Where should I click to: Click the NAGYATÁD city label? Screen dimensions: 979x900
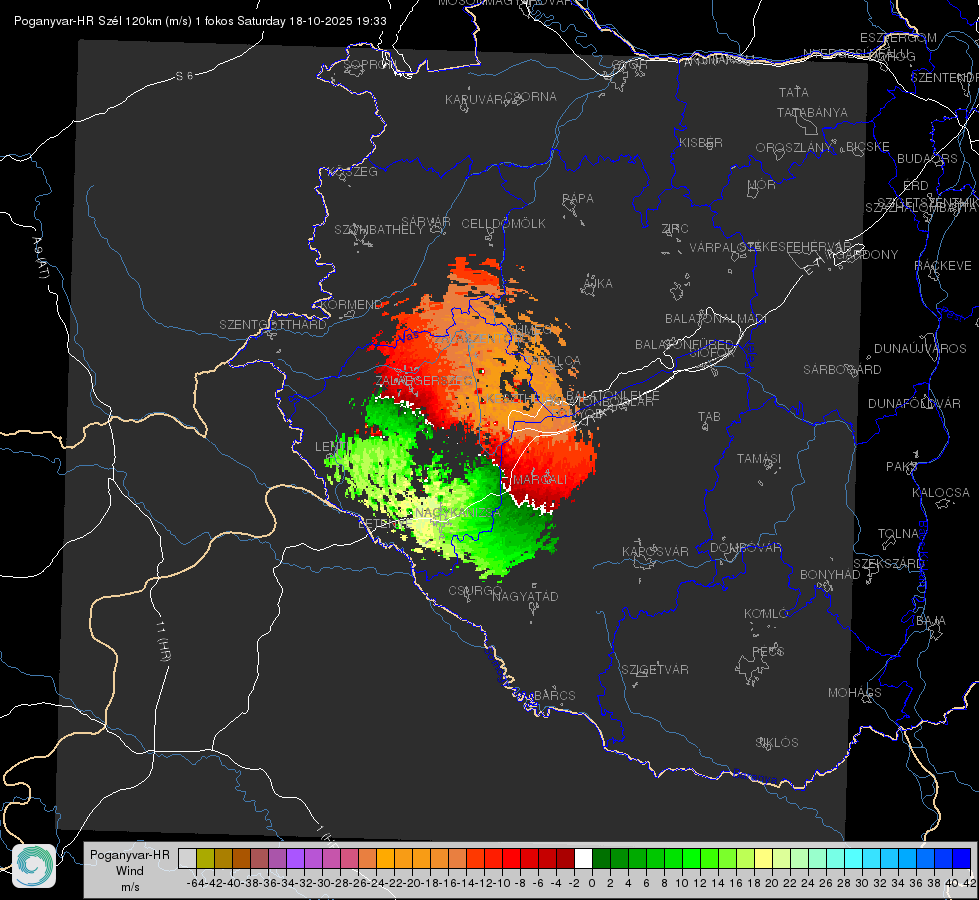[x=525, y=596]
